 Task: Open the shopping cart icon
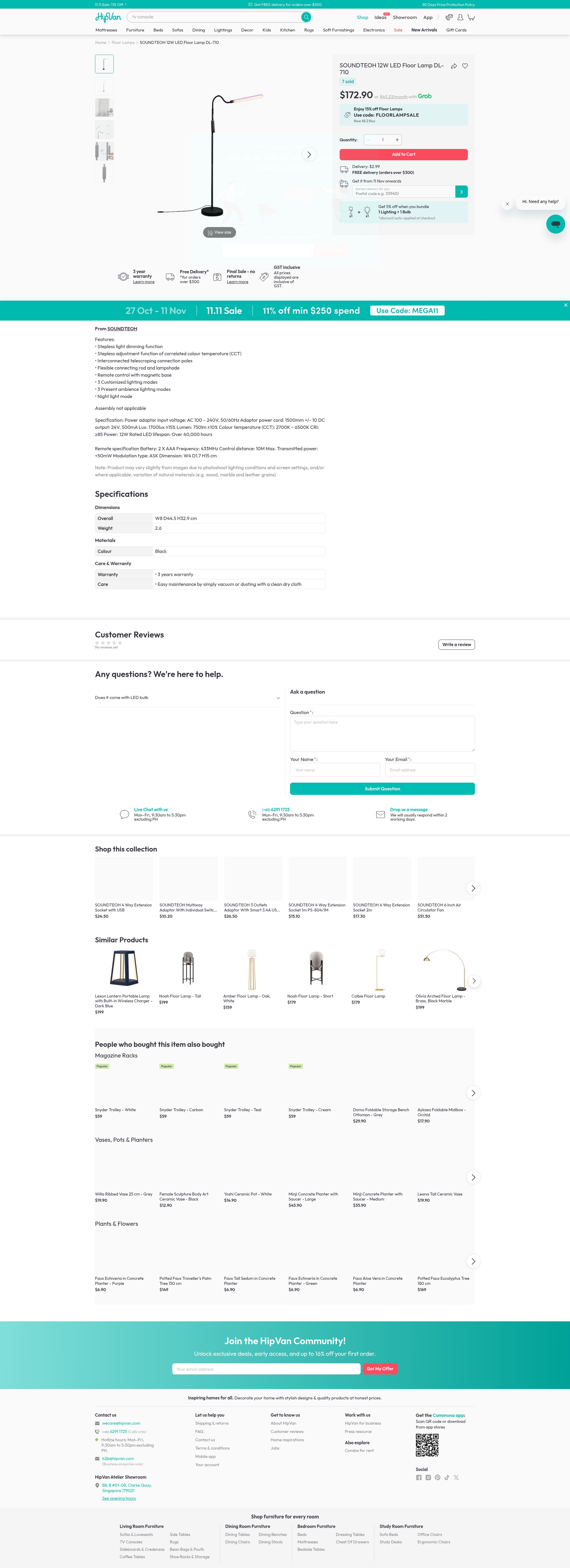(x=471, y=17)
